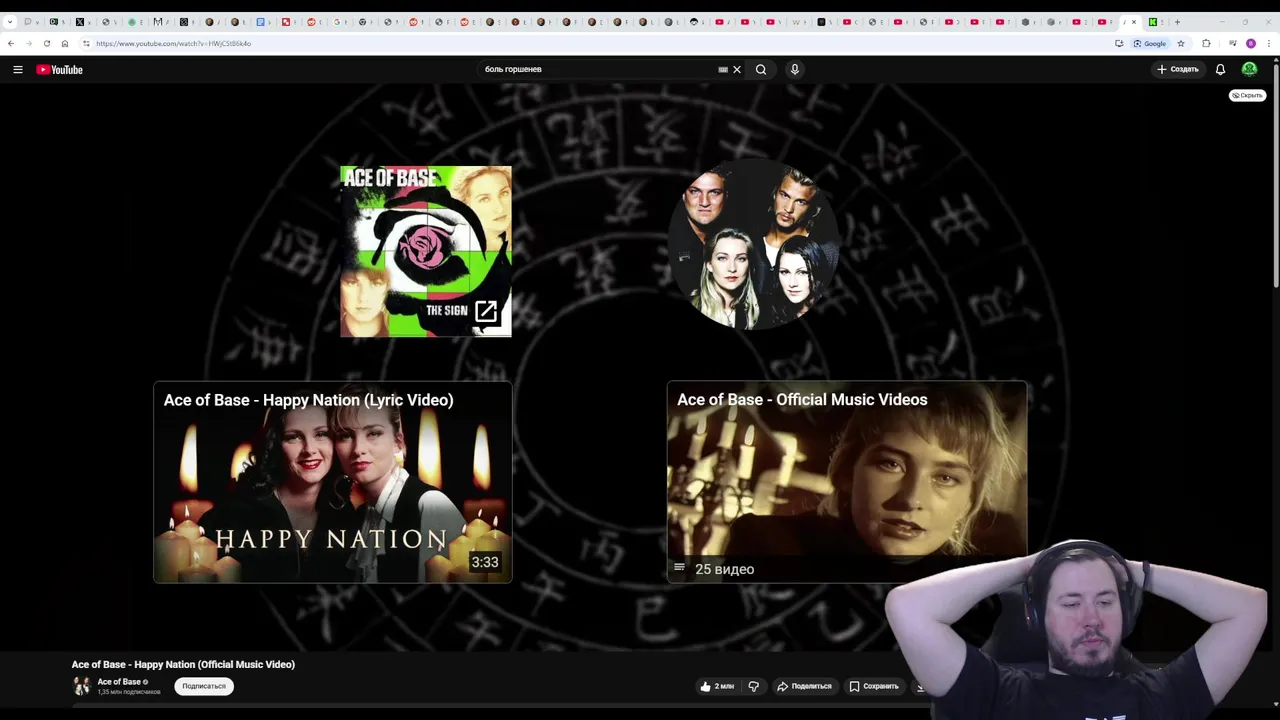Share with the Поделиться button

click(805, 686)
